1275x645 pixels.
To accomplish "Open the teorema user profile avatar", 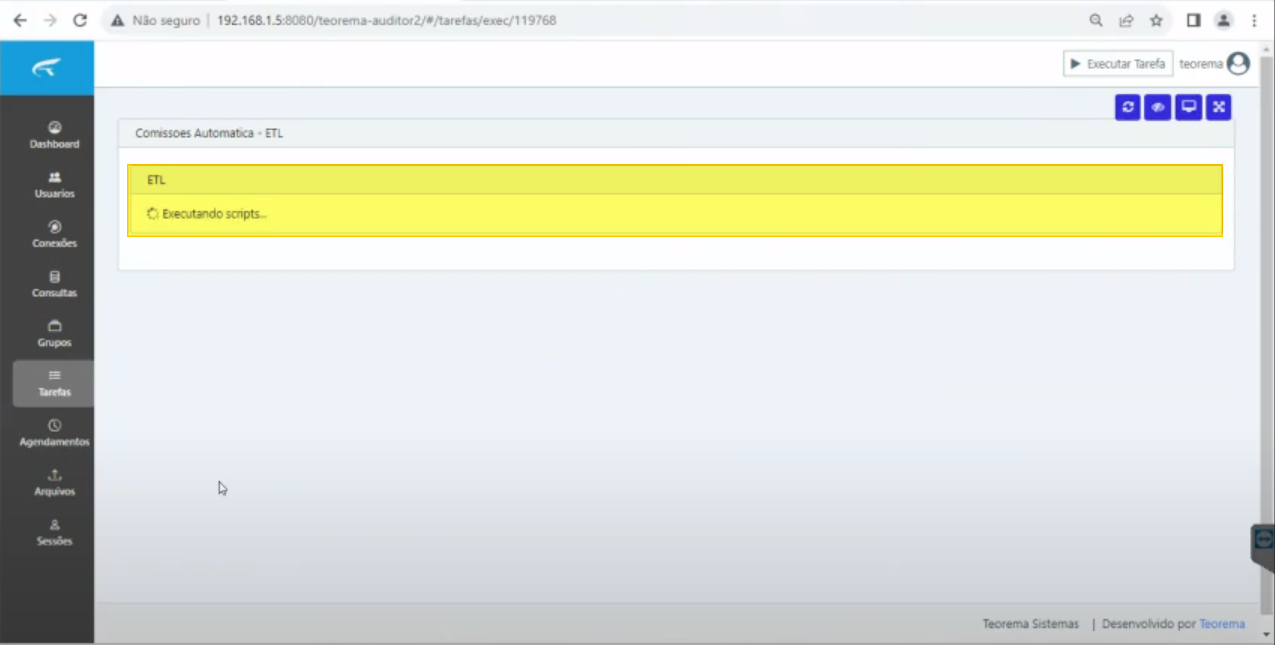I will pyautogui.click(x=1238, y=64).
